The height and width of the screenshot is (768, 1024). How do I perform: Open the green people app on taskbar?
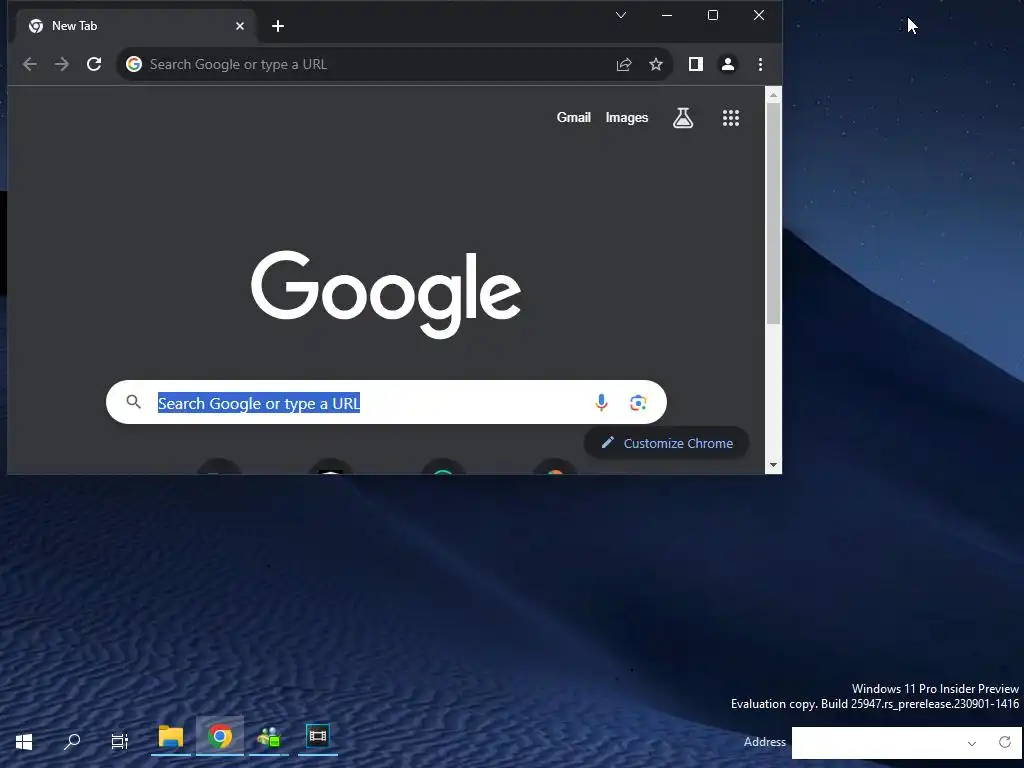point(268,737)
